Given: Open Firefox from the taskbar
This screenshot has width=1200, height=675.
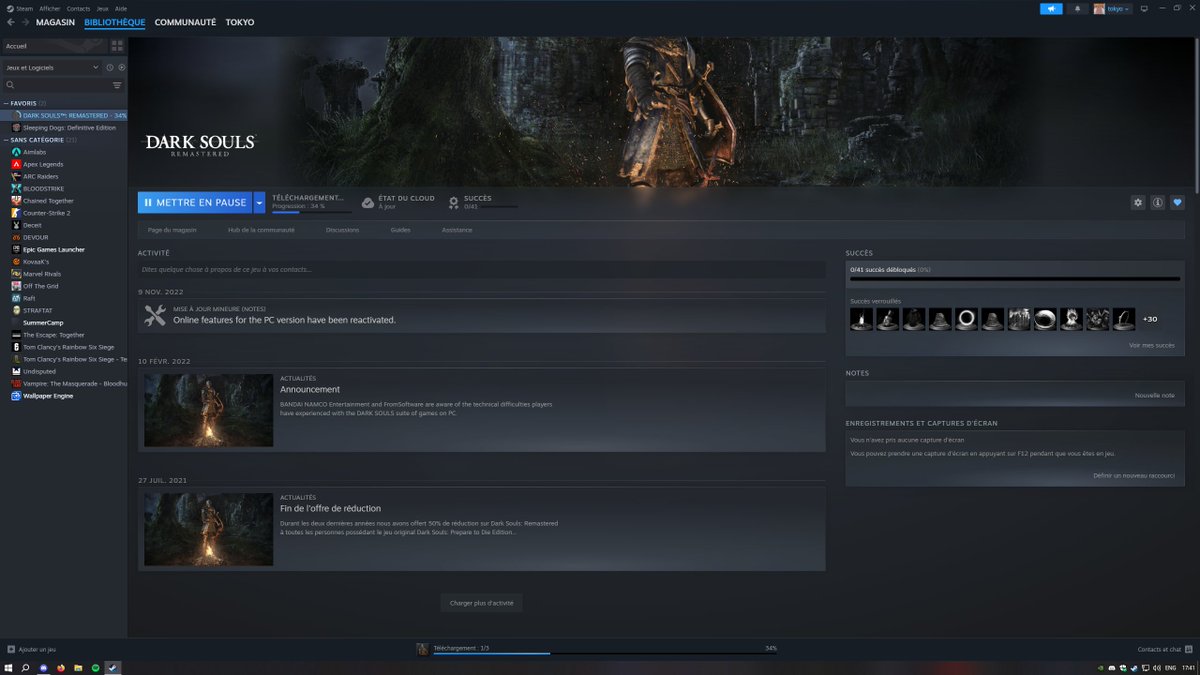Looking at the screenshot, I should [x=61, y=667].
